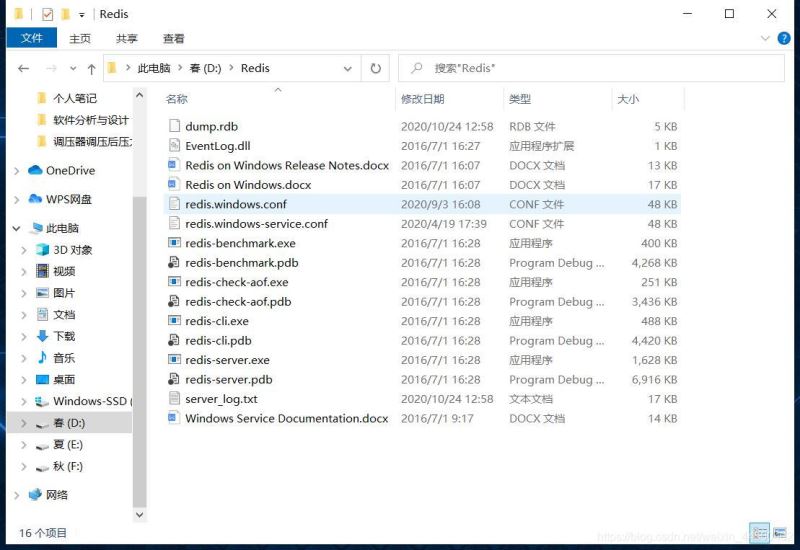Click the 6,916 KB size cell
This screenshot has height=550, width=800.
point(654,380)
